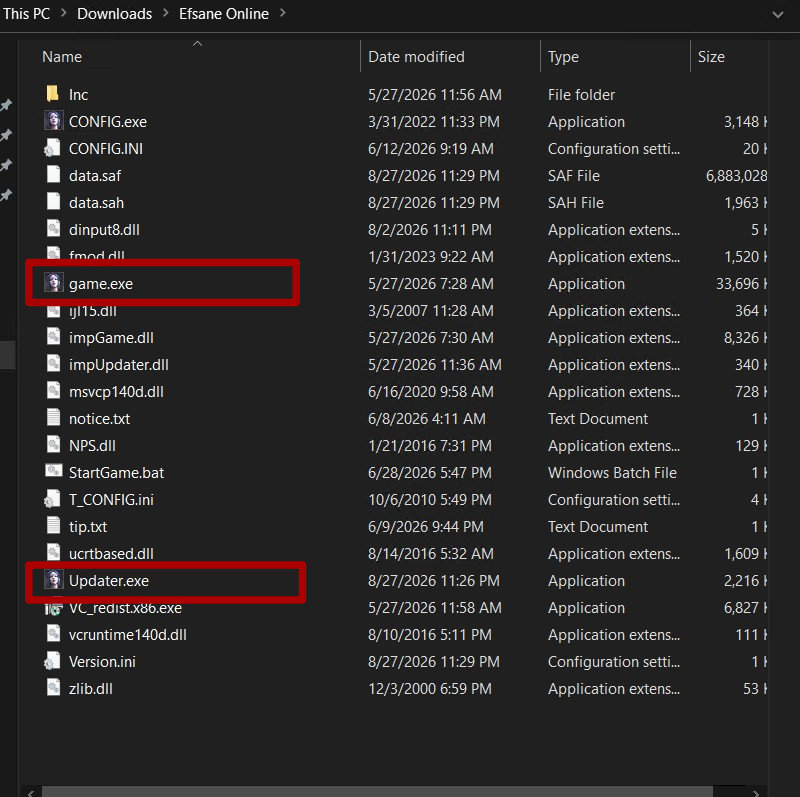
Task: Click the horizontal scrollbar right arrow
Action: [x=756, y=792]
